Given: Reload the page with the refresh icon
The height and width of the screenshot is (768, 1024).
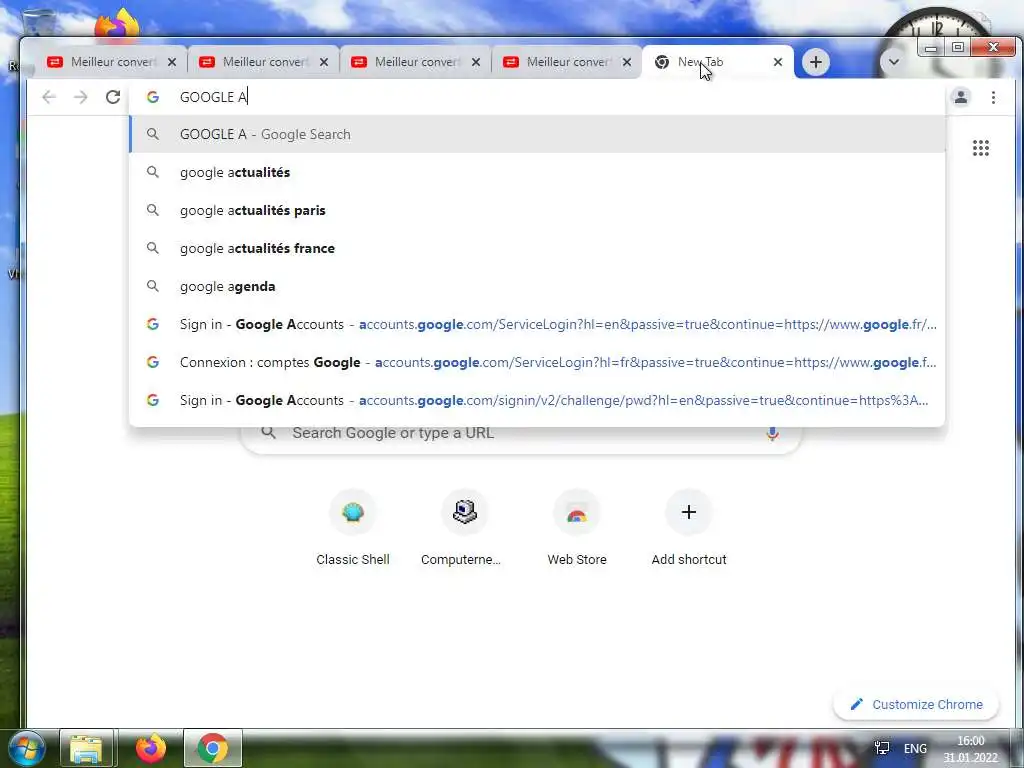Looking at the screenshot, I should coord(113,97).
